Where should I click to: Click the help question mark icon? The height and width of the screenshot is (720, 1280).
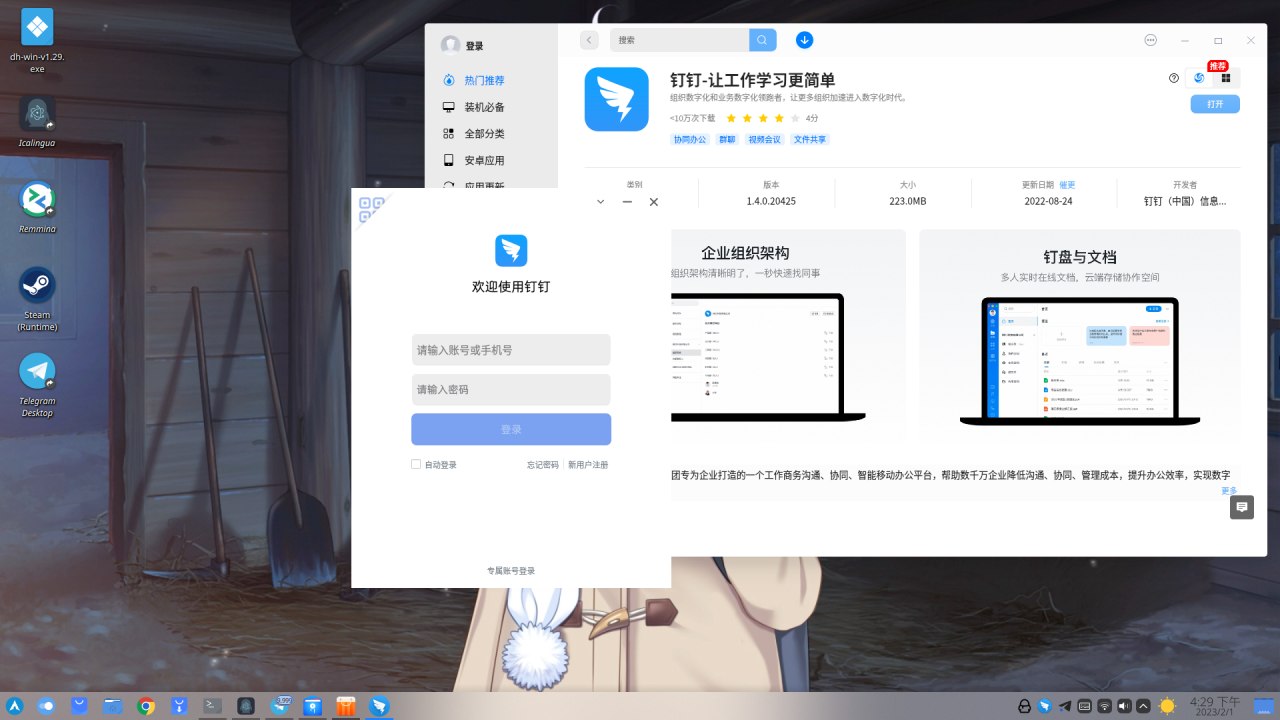coord(1174,78)
